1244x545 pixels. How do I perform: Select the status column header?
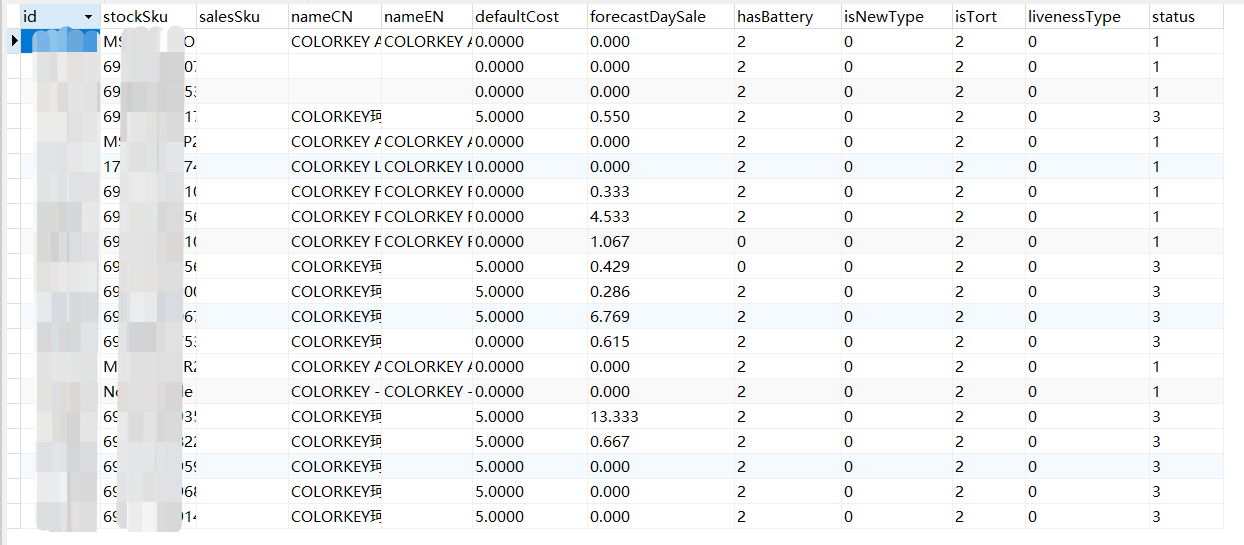1173,17
